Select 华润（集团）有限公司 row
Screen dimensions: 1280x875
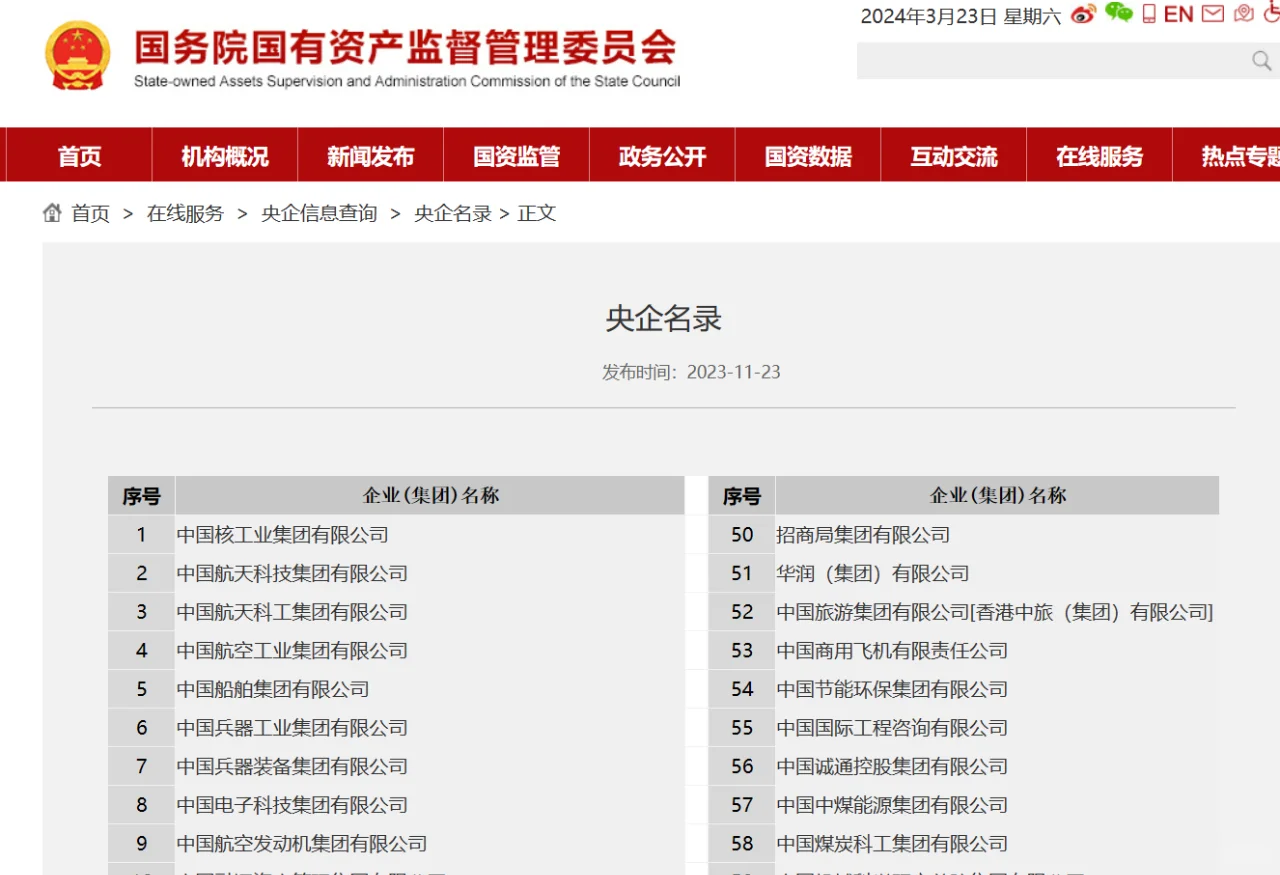[x=873, y=574]
